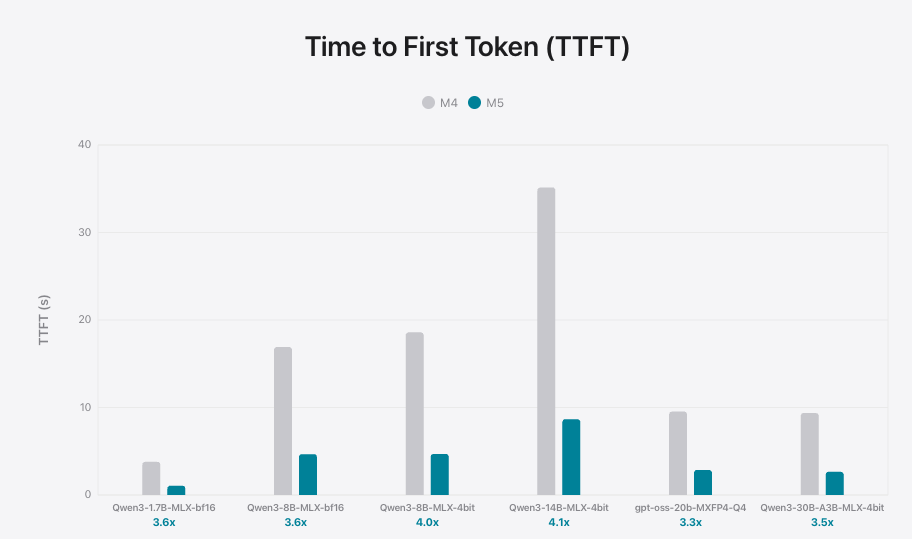Click M4 bar for Qwen3-8B-MLX-bf16
912x539 pixels.
(283, 421)
